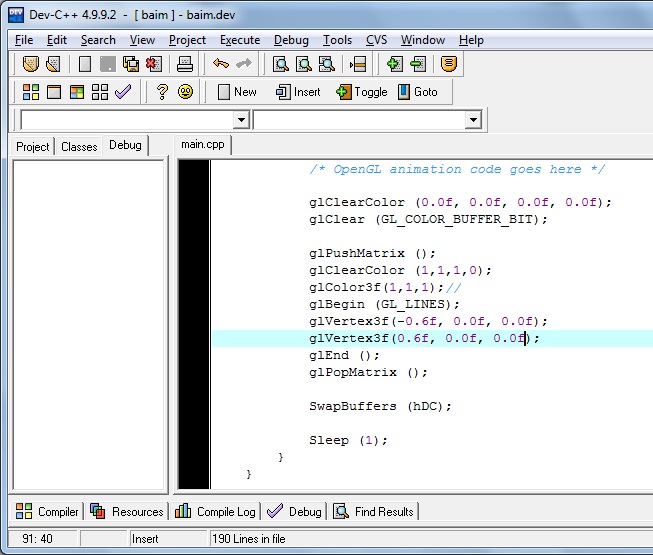Click the Rebuild All four-squares icon
The height and width of the screenshot is (555, 653).
tap(100, 92)
